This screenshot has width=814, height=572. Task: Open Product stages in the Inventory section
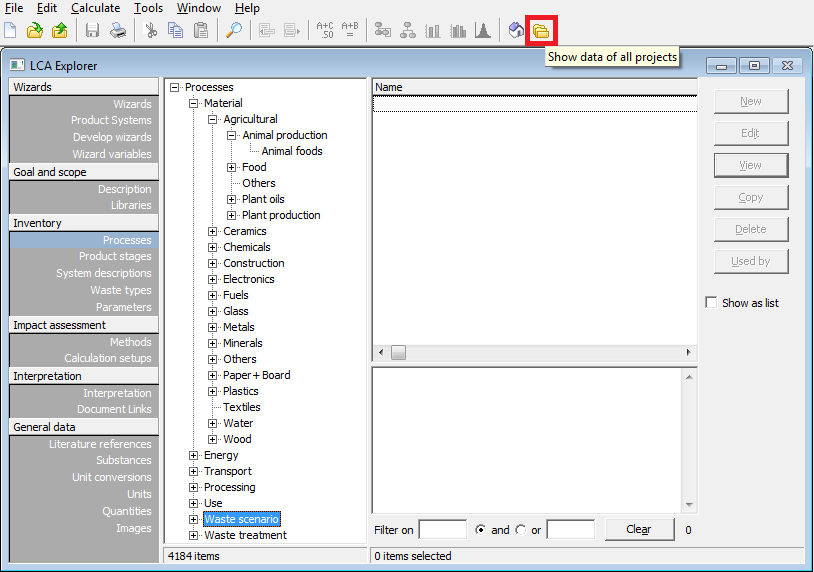pyautogui.click(x=115, y=256)
